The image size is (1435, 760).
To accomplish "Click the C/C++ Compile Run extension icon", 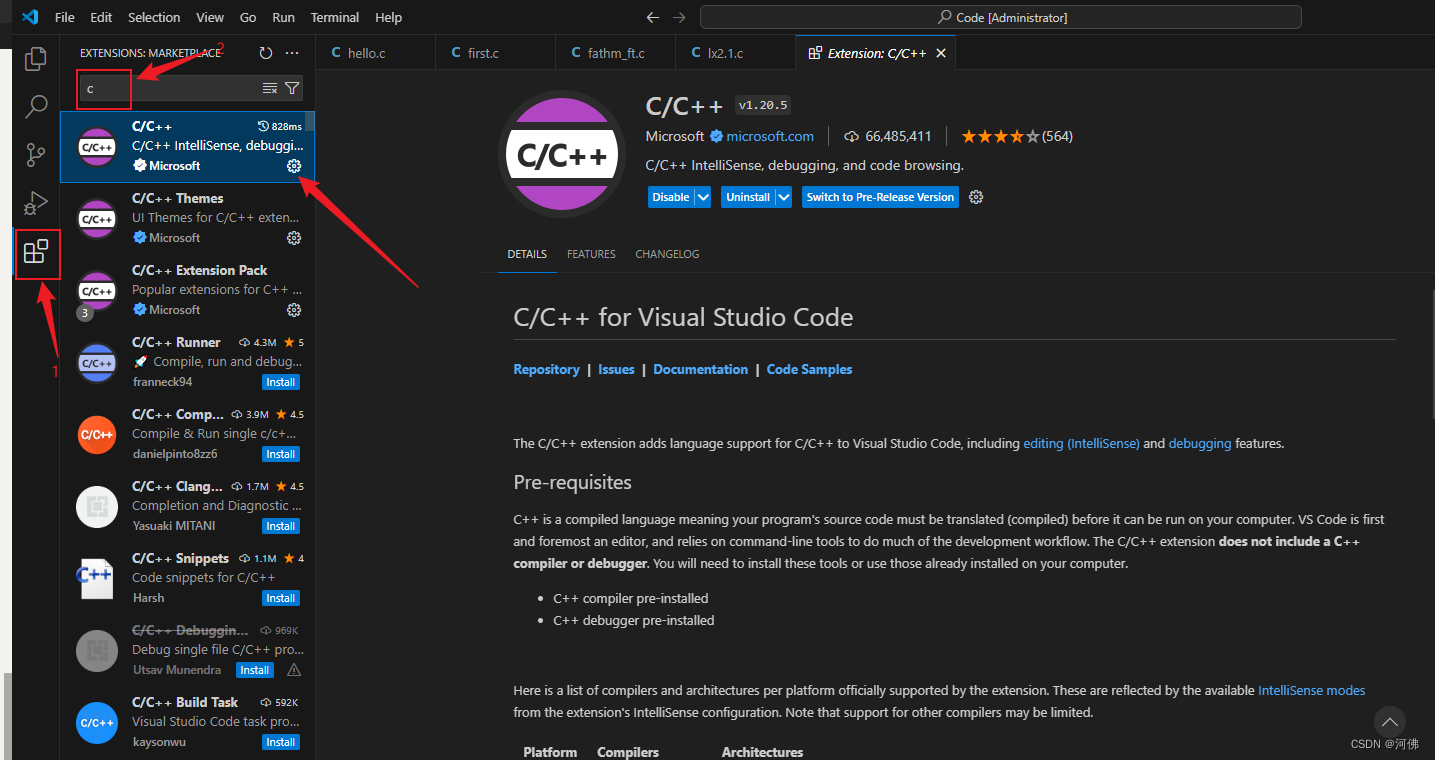I will (x=97, y=434).
